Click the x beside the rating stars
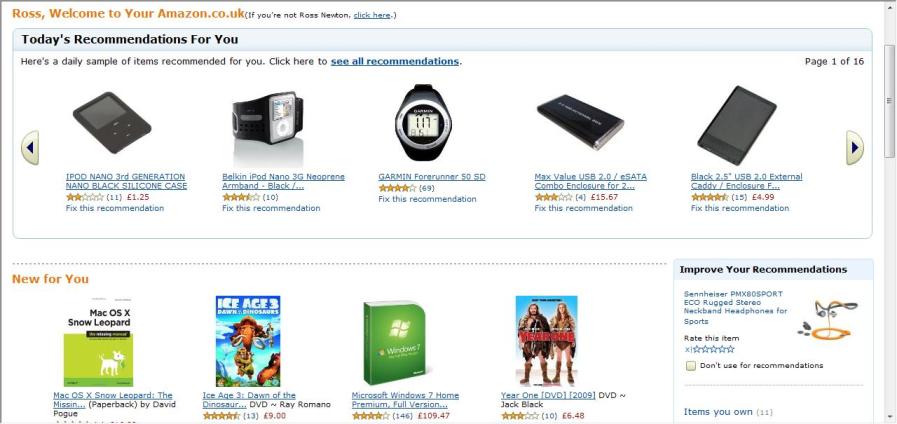This screenshot has height=424, width=897. pyautogui.click(x=688, y=349)
